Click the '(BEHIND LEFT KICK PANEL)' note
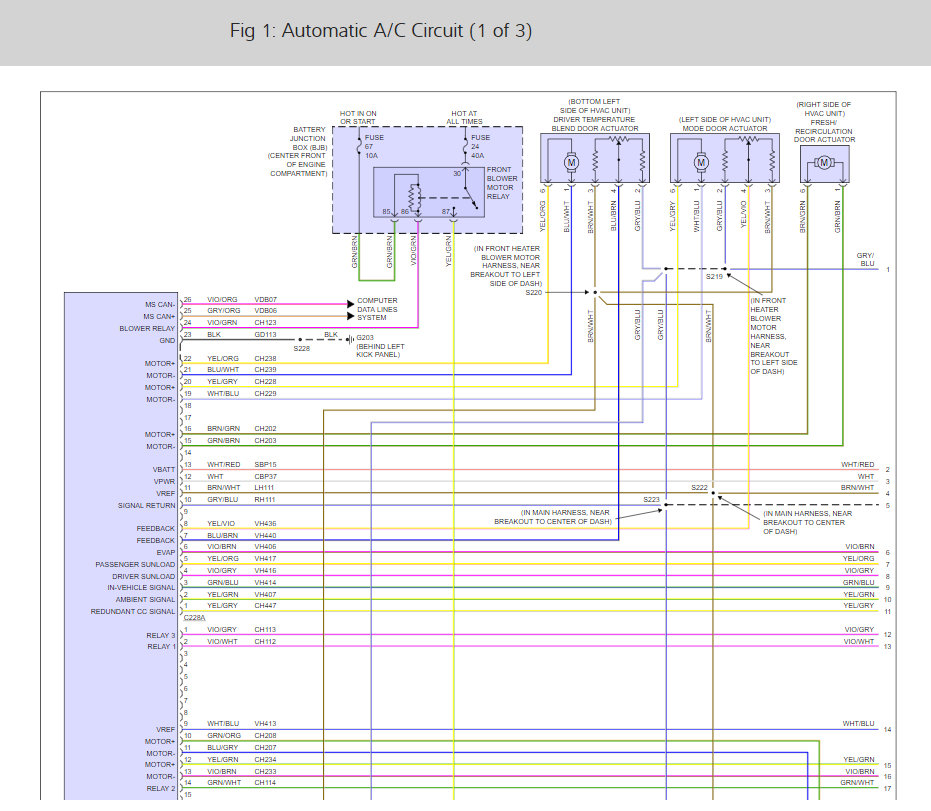 (380, 350)
